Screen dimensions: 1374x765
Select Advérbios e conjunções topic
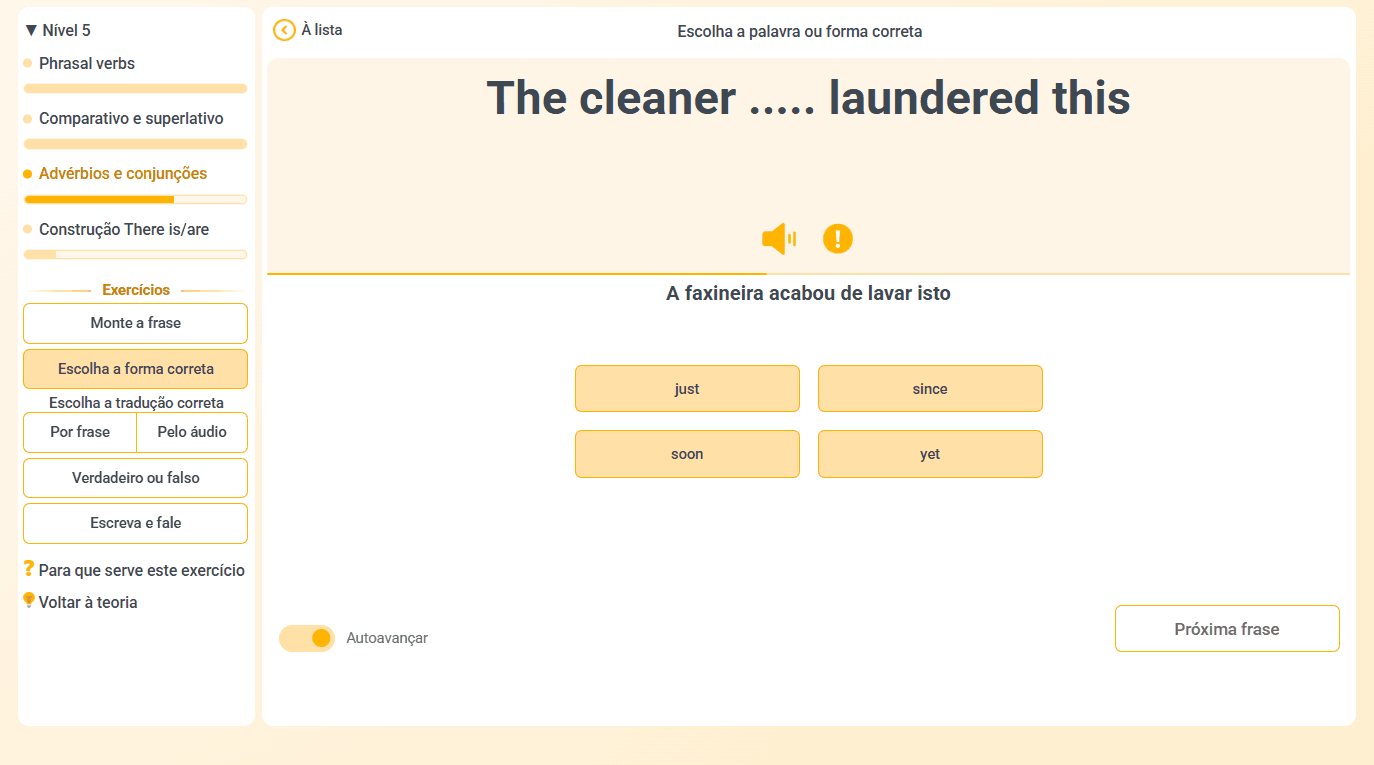[123, 173]
